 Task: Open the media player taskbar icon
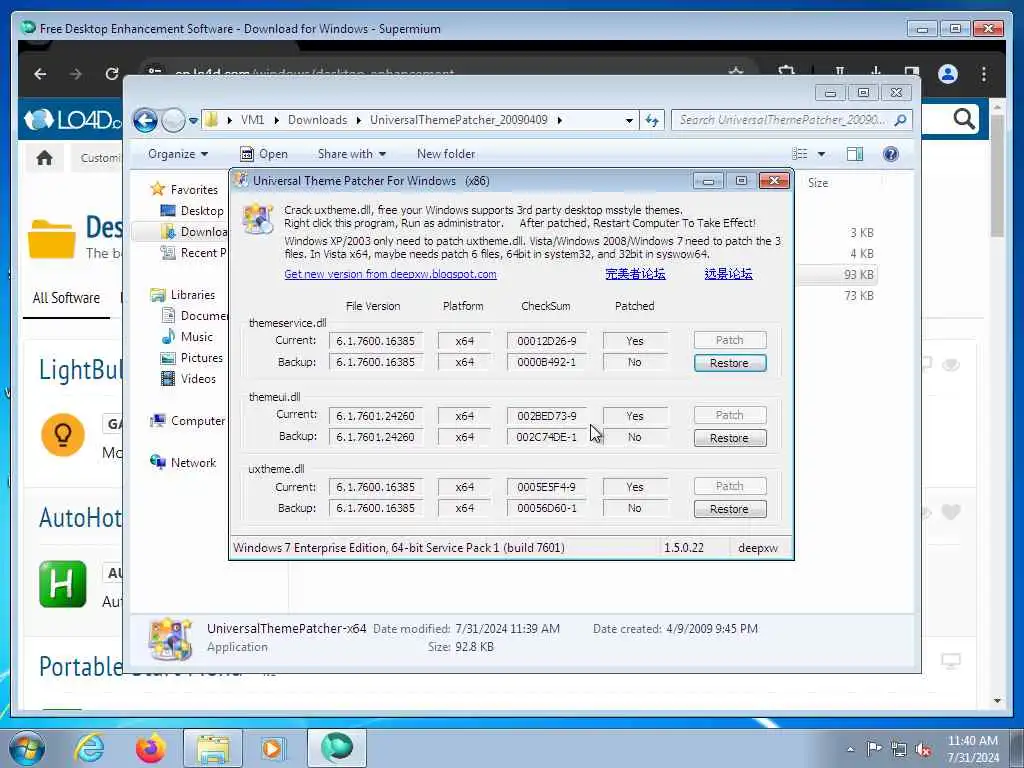(273, 748)
